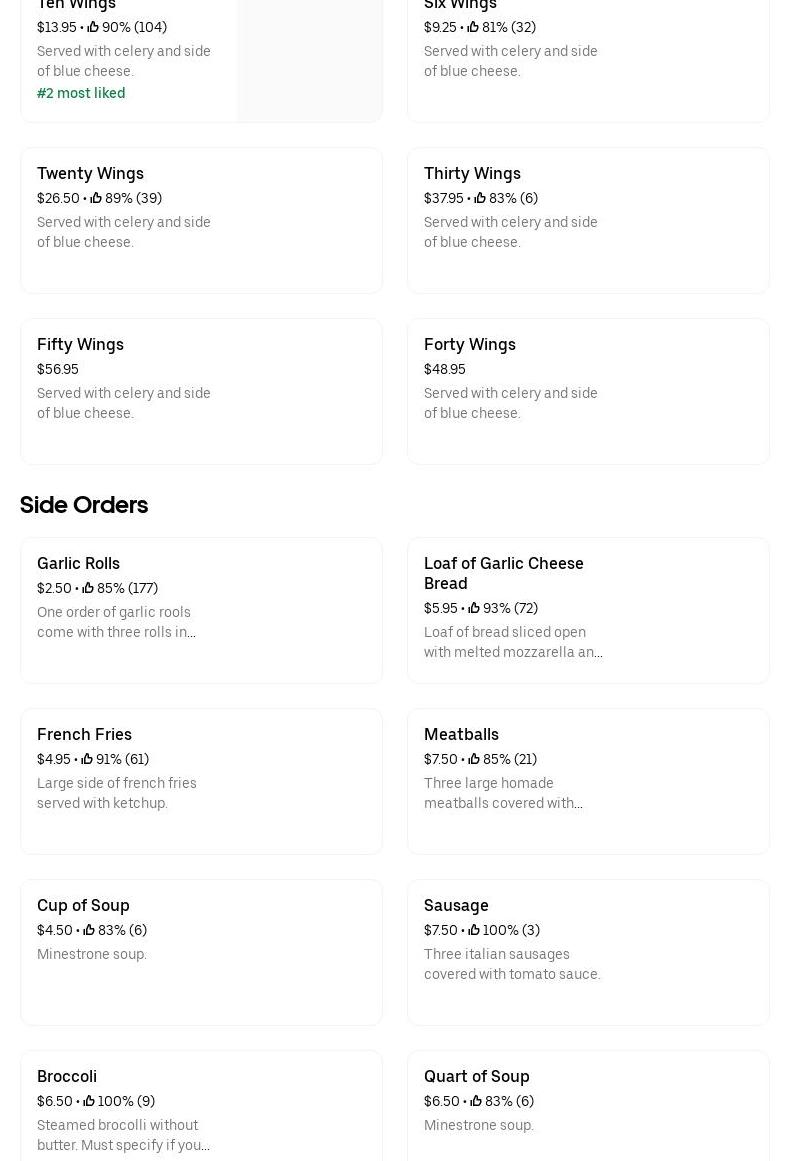Click the Twenty Wings description text

tap(124, 232)
